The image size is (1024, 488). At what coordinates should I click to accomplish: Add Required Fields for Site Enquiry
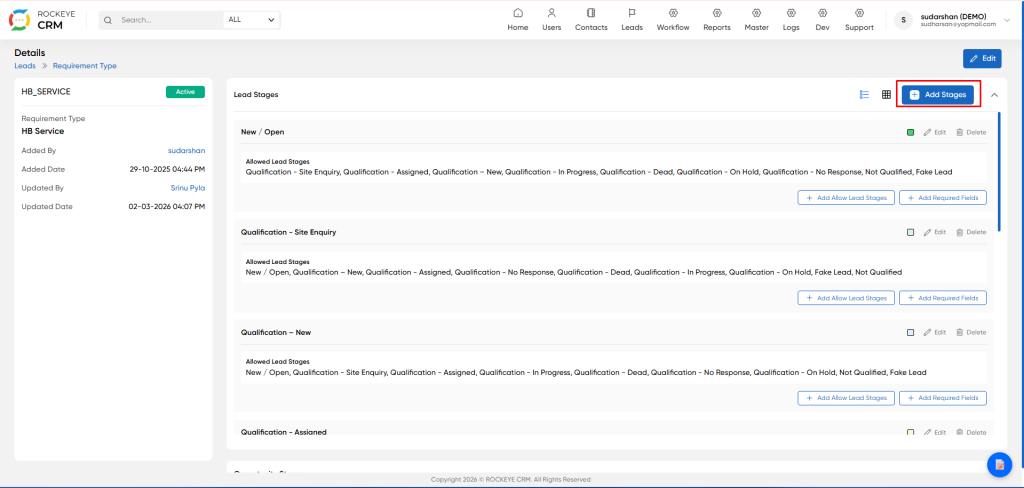coord(942,298)
